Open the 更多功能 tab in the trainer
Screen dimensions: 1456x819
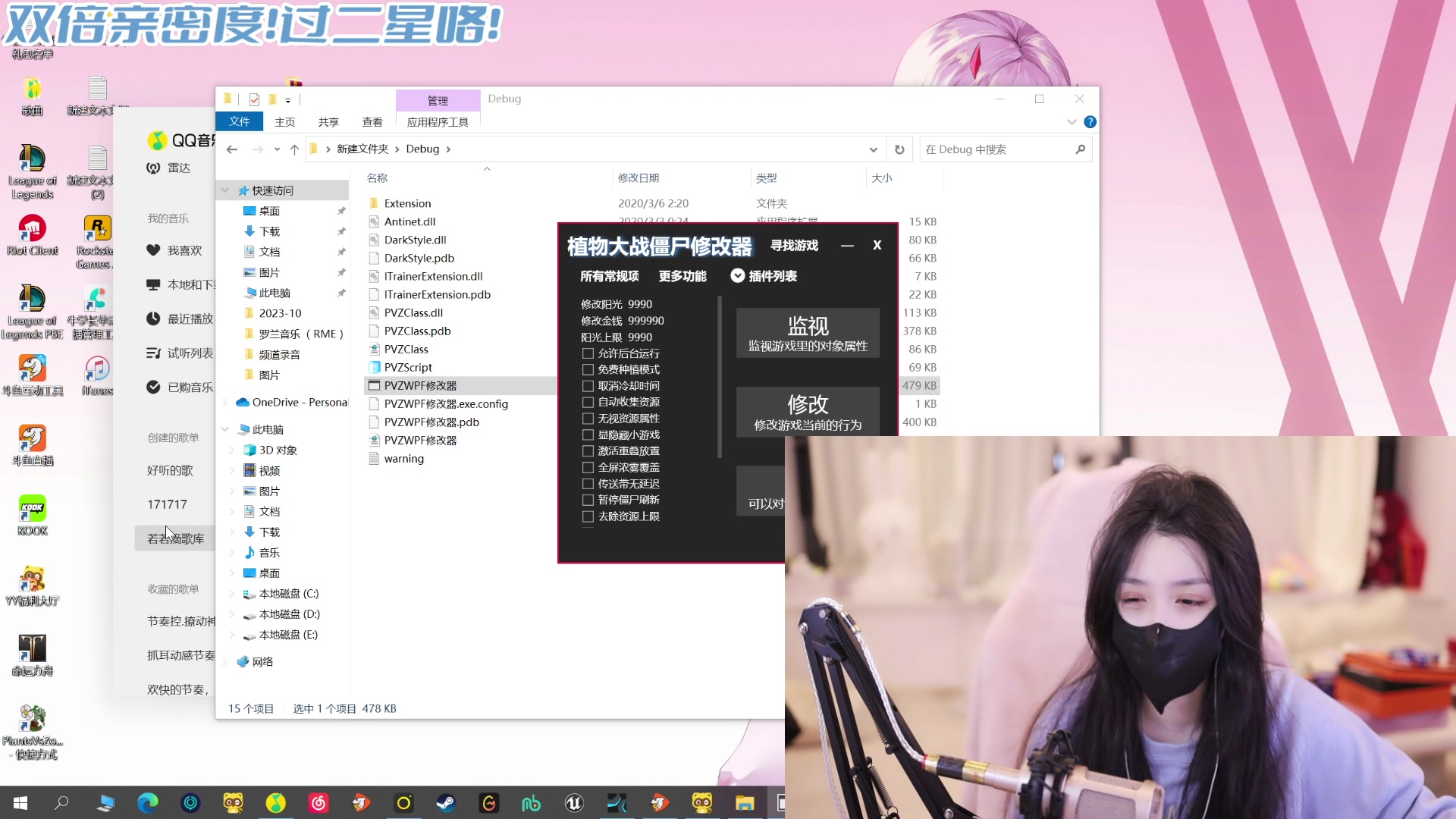pos(682,276)
